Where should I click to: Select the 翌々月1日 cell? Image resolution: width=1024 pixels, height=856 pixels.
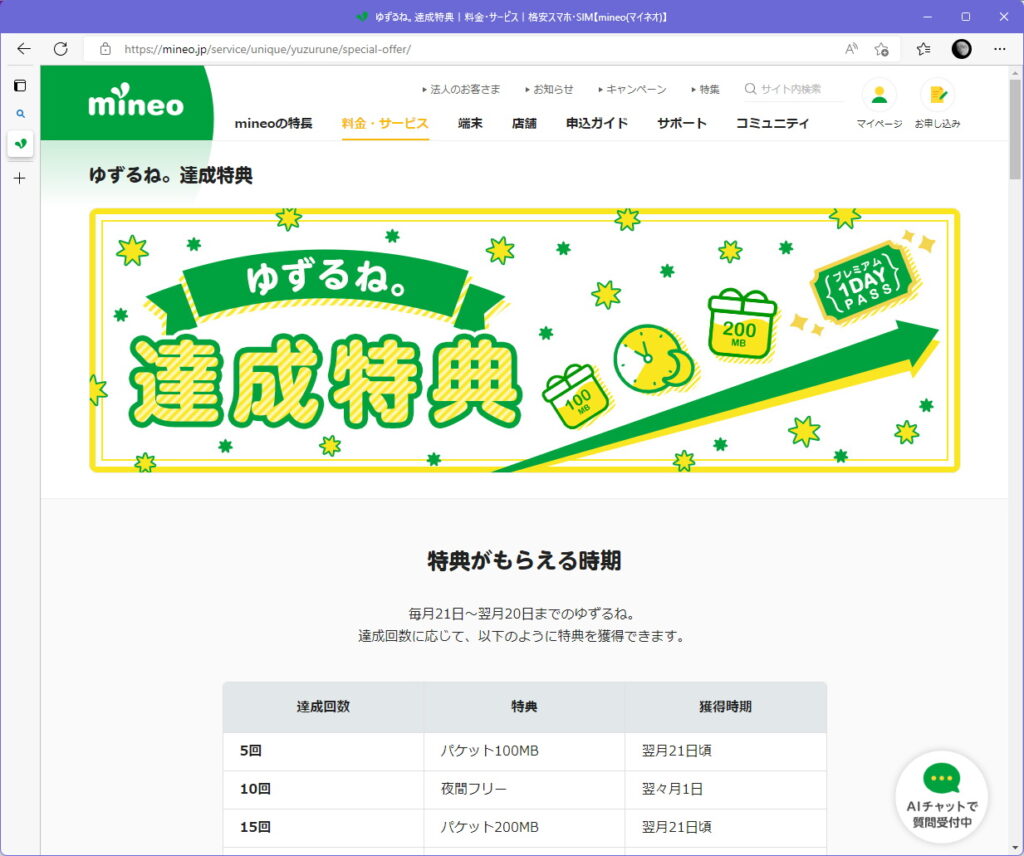pos(726,789)
